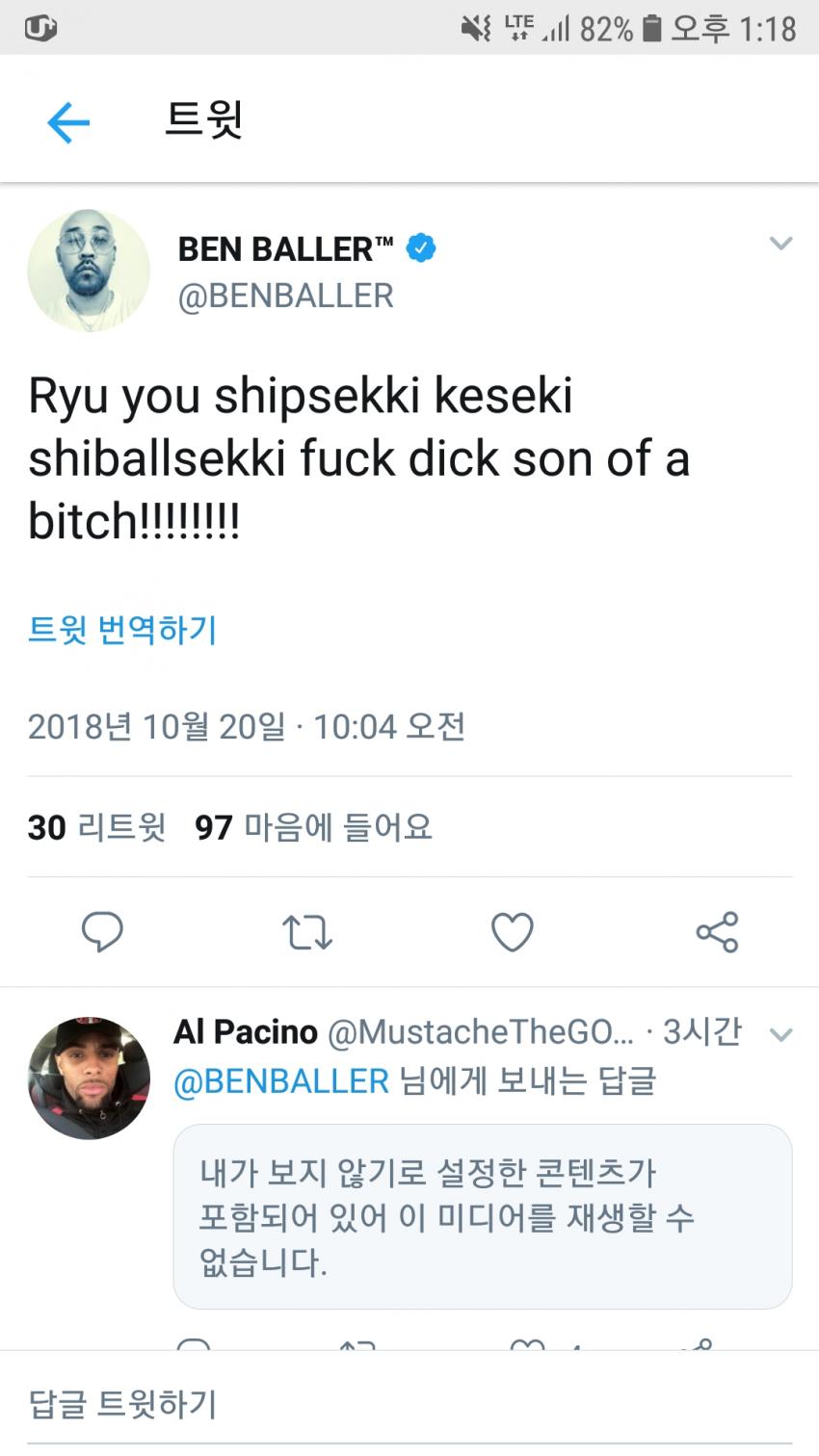
Task: Open the Al Pacino display name
Action: click(x=245, y=1032)
